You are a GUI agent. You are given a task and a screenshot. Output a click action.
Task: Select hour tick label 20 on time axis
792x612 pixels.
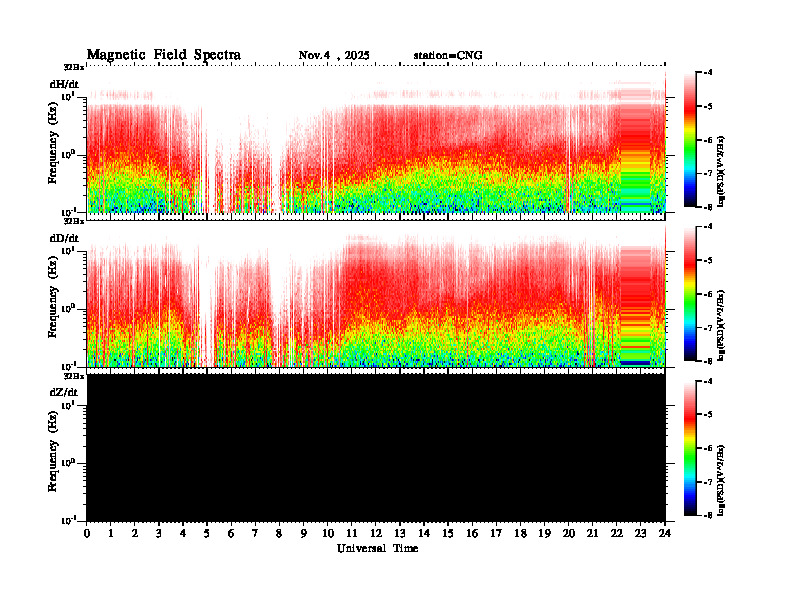[x=569, y=533]
